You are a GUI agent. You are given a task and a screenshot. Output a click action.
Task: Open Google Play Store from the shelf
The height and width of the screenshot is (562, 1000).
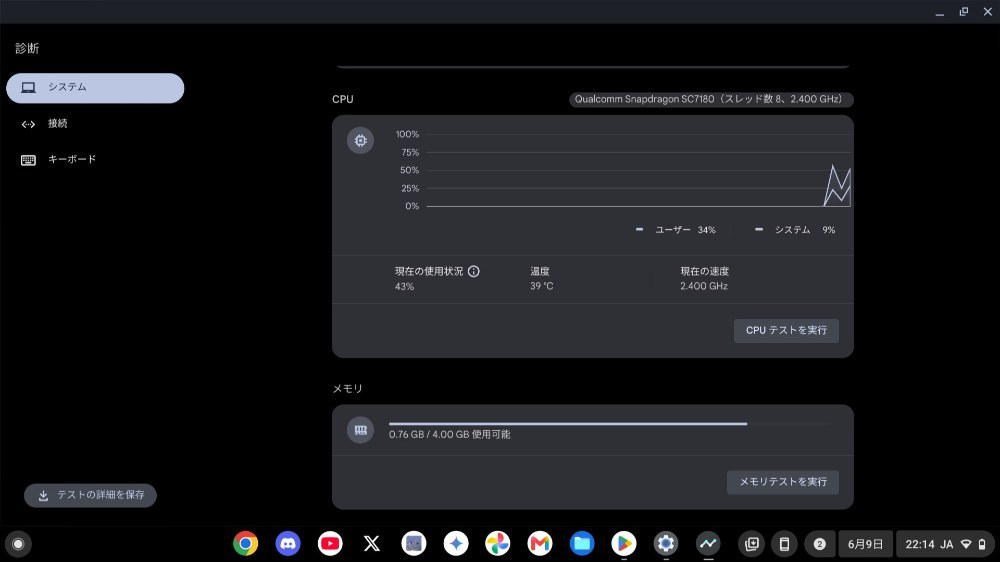(624, 544)
